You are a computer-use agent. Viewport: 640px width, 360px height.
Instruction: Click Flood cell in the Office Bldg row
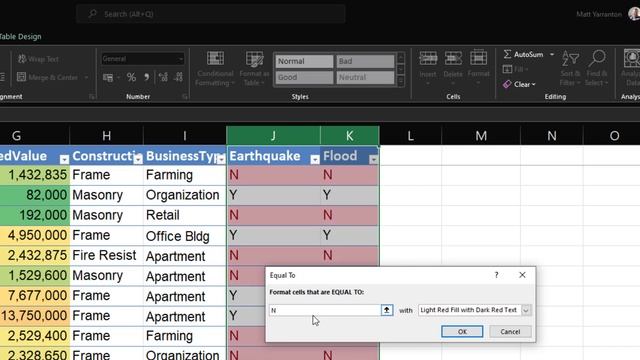(x=349, y=236)
